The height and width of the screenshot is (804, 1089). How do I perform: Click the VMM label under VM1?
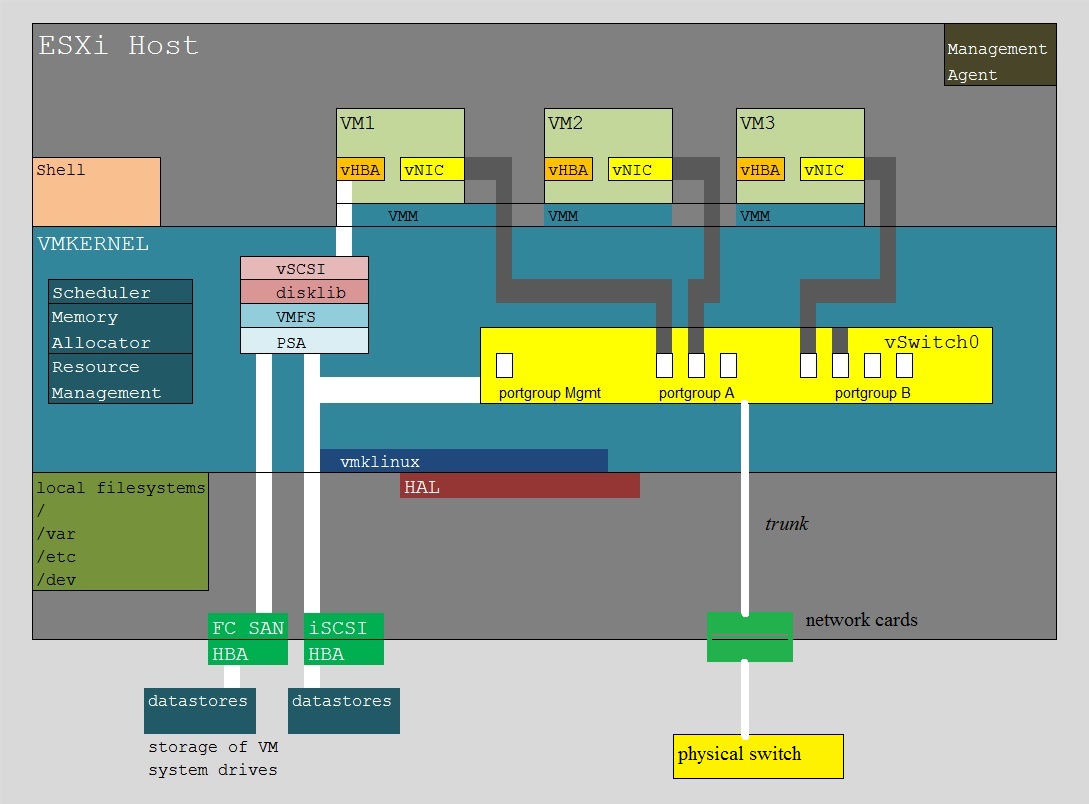[403, 216]
